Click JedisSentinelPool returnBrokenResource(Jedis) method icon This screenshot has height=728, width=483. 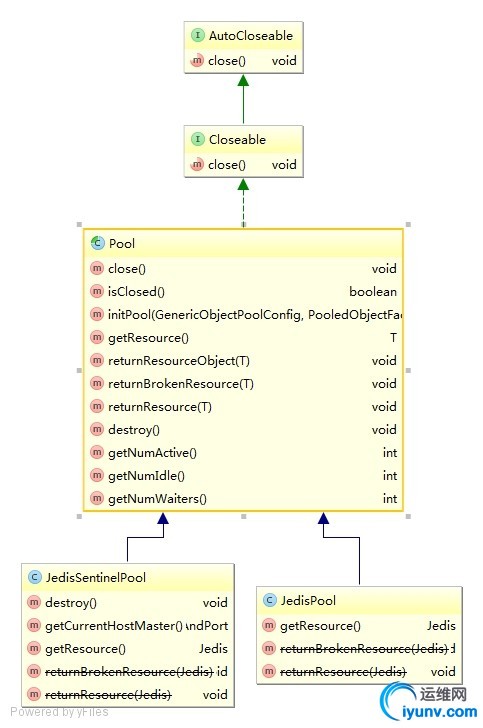[34, 671]
